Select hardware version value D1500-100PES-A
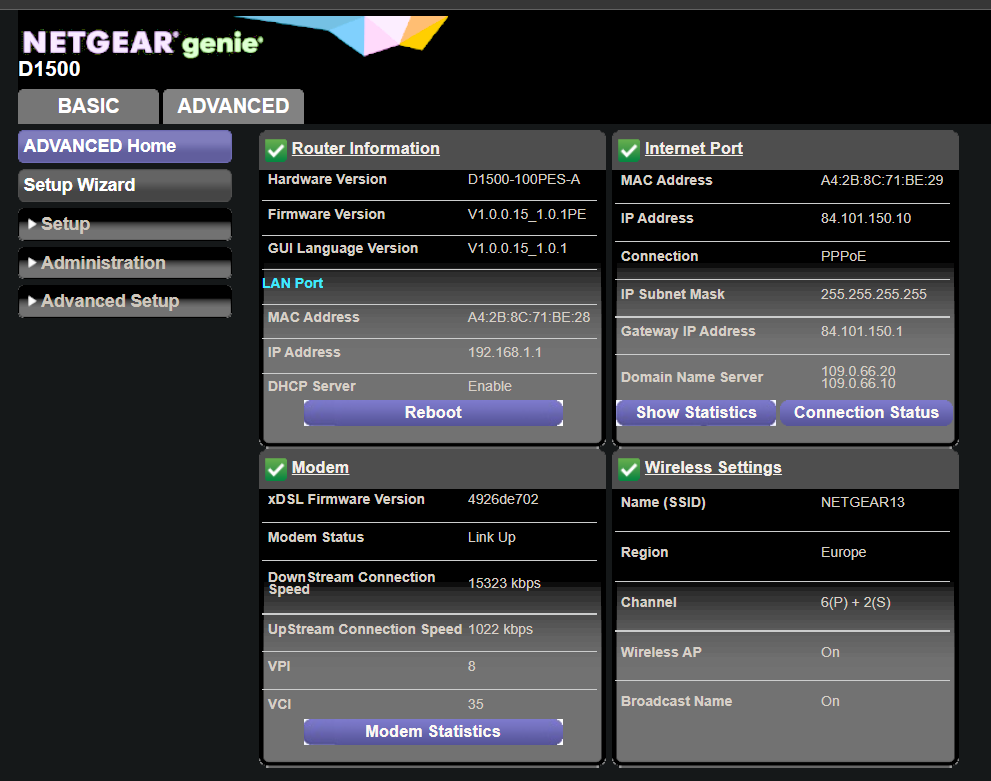 [x=524, y=179]
